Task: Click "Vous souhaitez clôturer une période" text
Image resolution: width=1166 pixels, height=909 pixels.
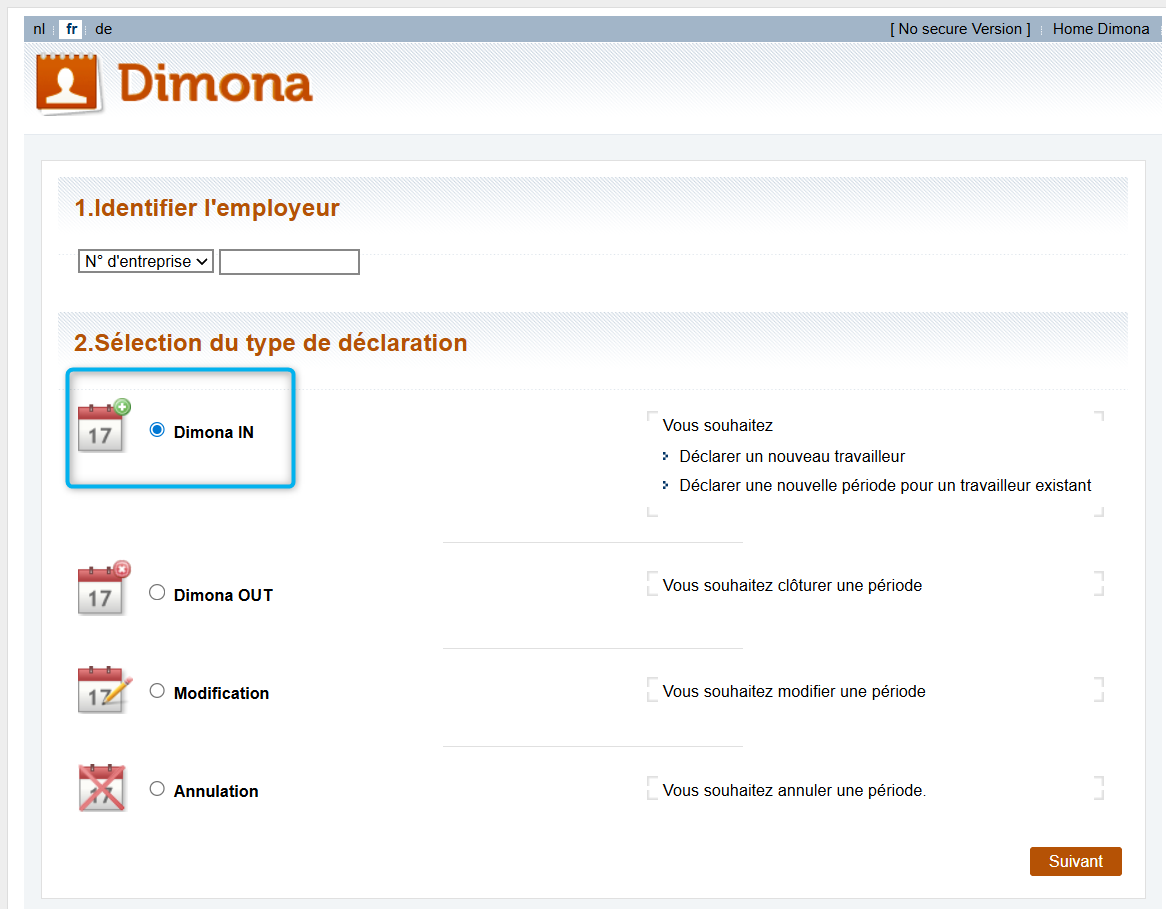Action: 792,585
